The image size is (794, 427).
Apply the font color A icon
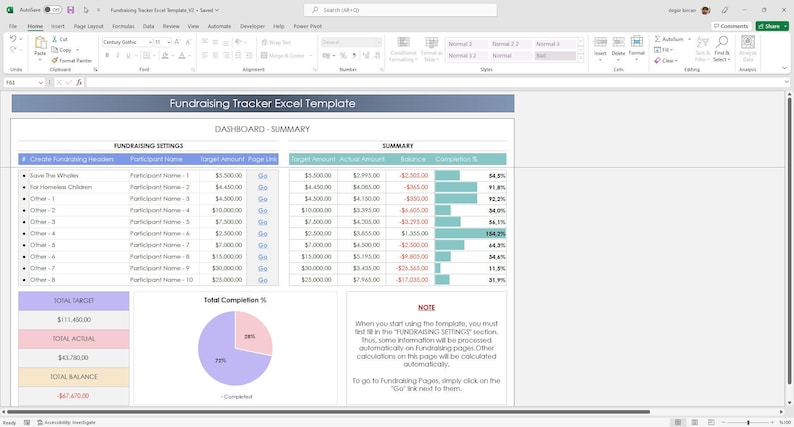tap(182, 55)
